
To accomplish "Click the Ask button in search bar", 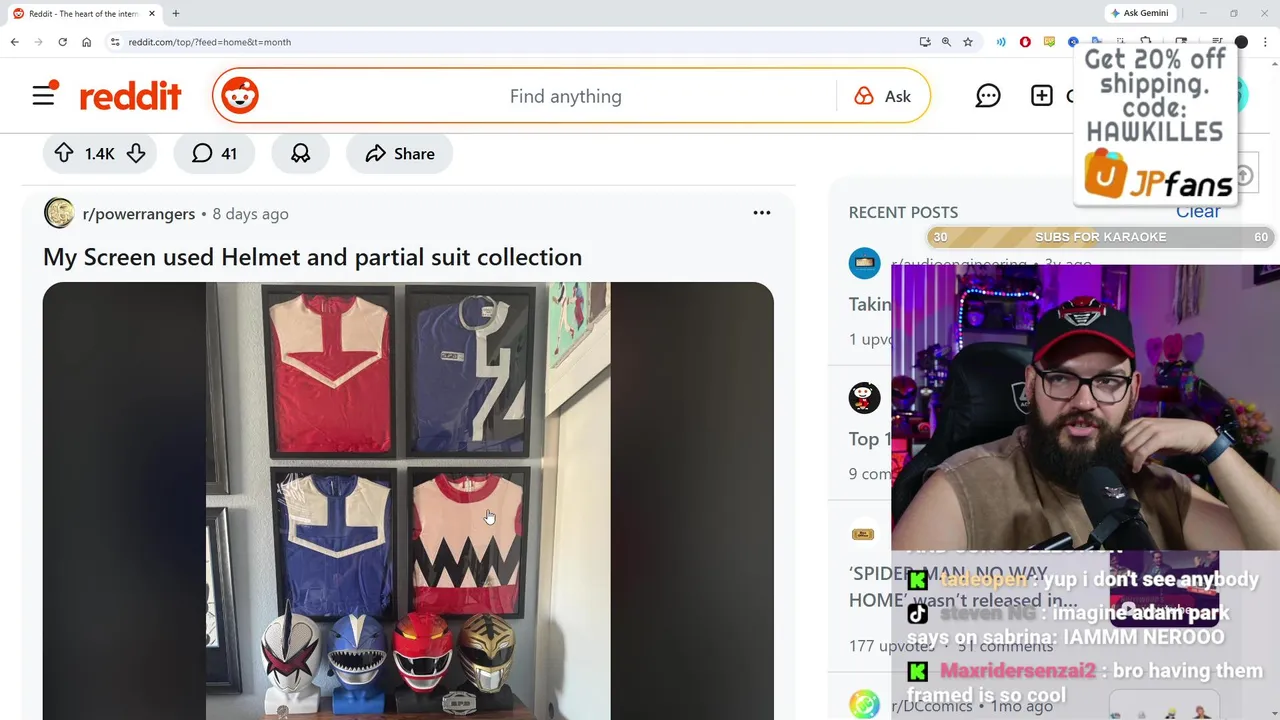I will click(x=883, y=96).
